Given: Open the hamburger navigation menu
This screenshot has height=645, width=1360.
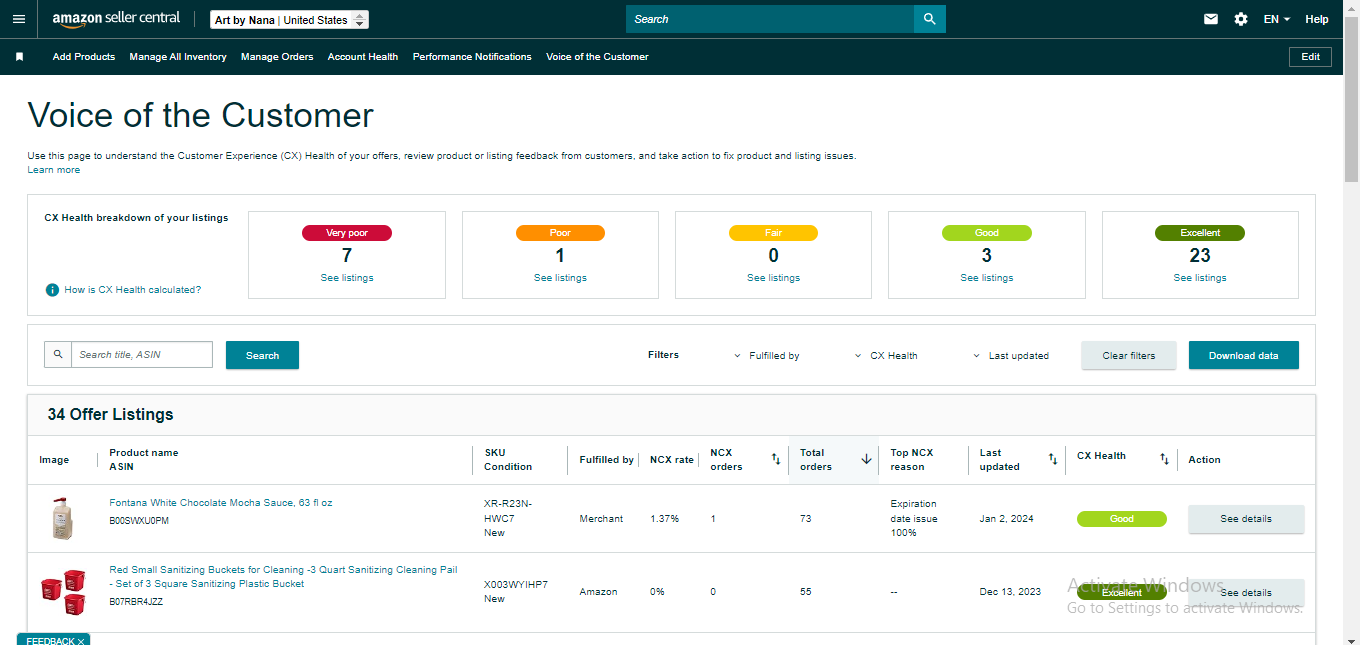Looking at the screenshot, I should click(19, 19).
